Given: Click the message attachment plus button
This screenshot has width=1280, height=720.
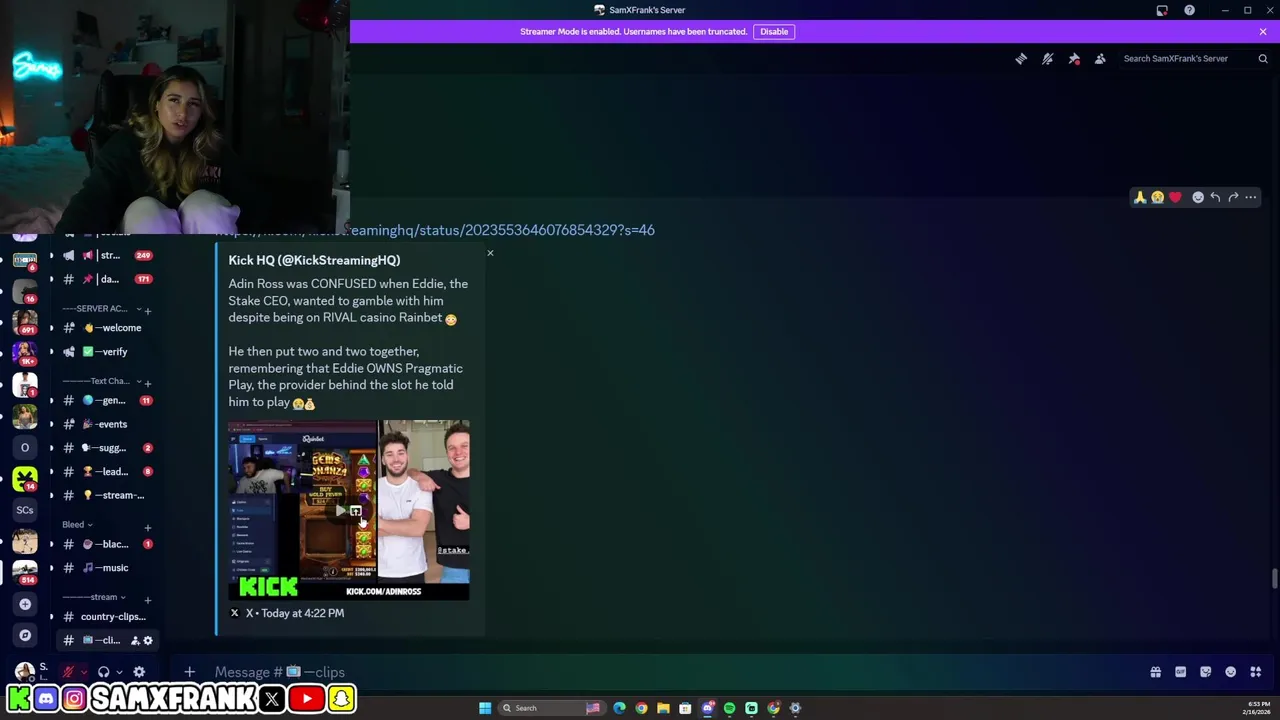Looking at the screenshot, I should tap(189, 672).
